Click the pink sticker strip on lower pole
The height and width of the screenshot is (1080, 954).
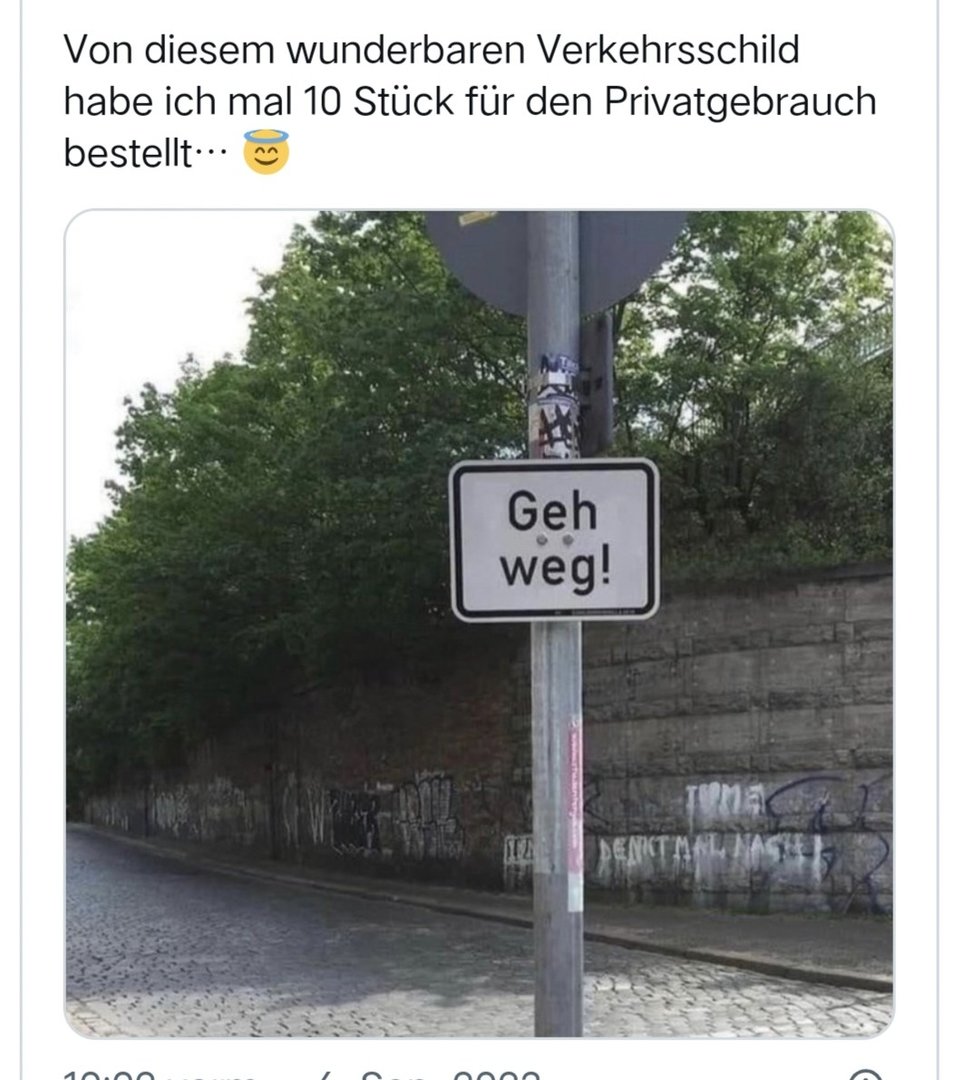[574, 813]
